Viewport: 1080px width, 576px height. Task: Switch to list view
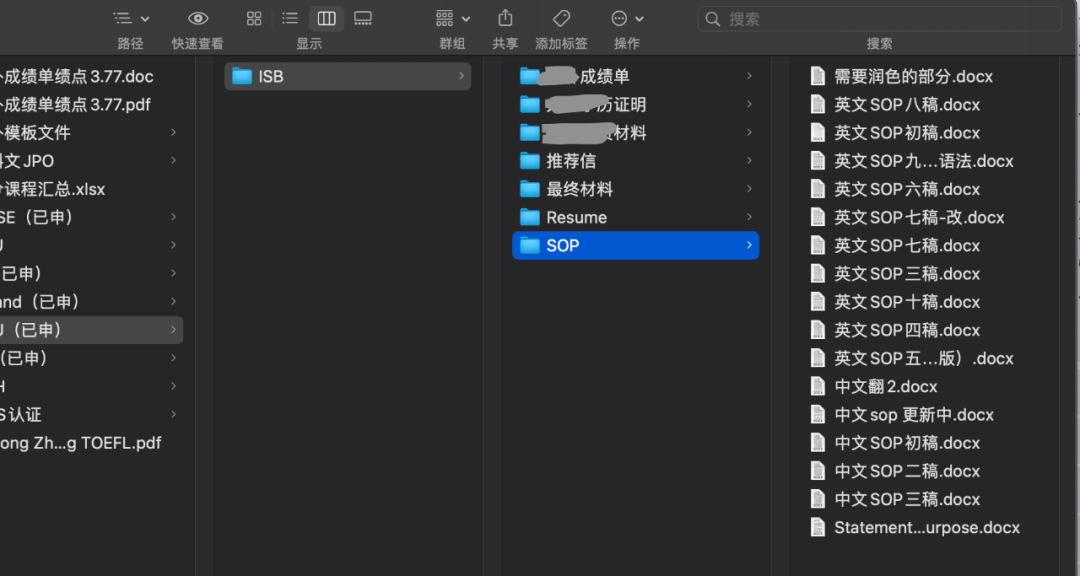(x=289, y=17)
